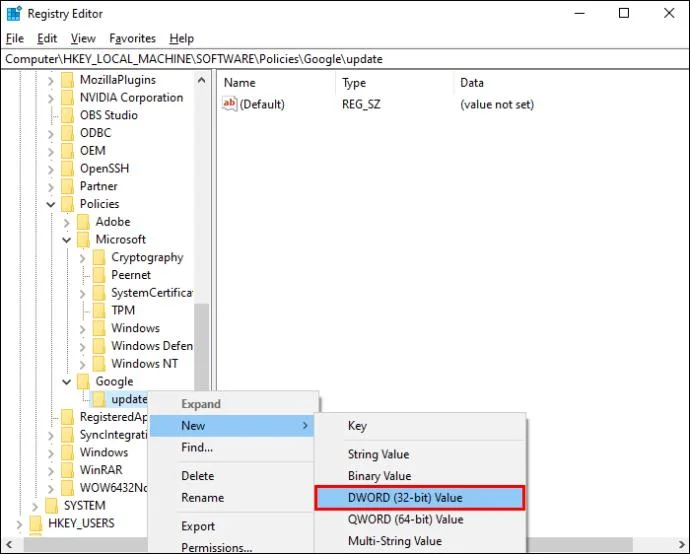Choose Rename in the context menu
Screen dimensions: 690x554
click(x=232, y=498)
